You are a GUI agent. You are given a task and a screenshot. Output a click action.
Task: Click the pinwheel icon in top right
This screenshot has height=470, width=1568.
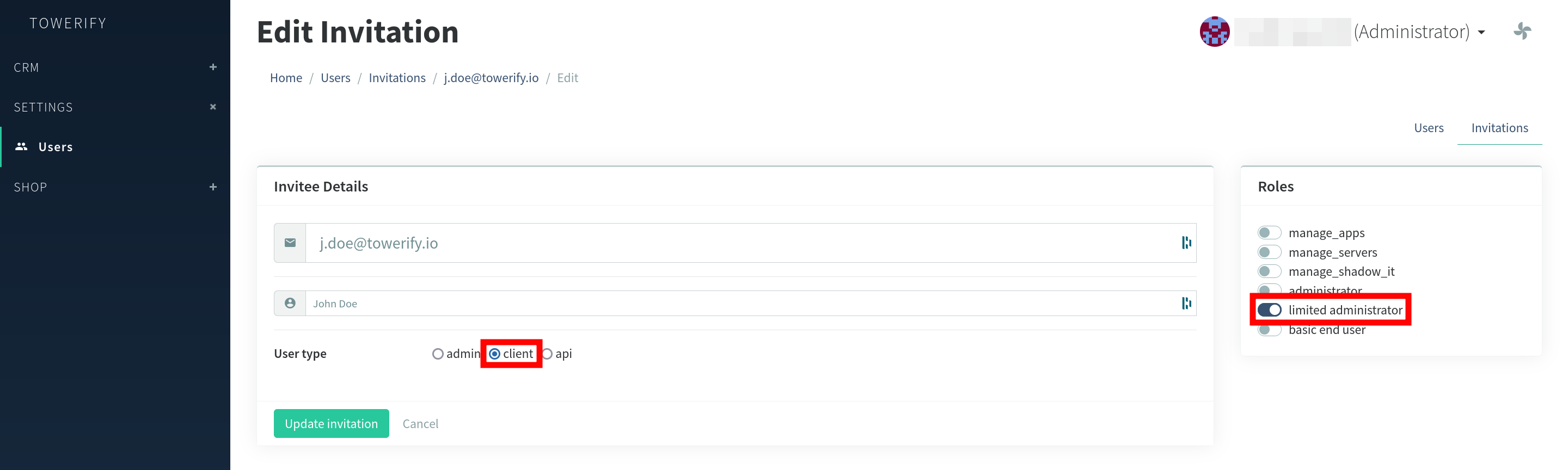click(1522, 31)
